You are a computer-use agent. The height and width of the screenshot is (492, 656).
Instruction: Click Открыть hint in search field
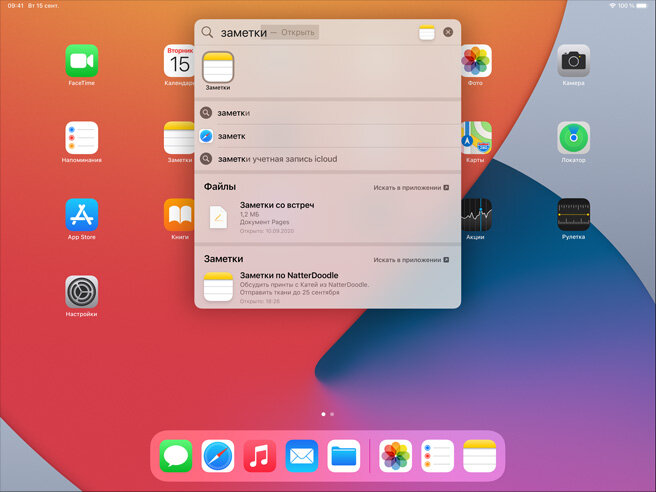click(x=297, y=32)
